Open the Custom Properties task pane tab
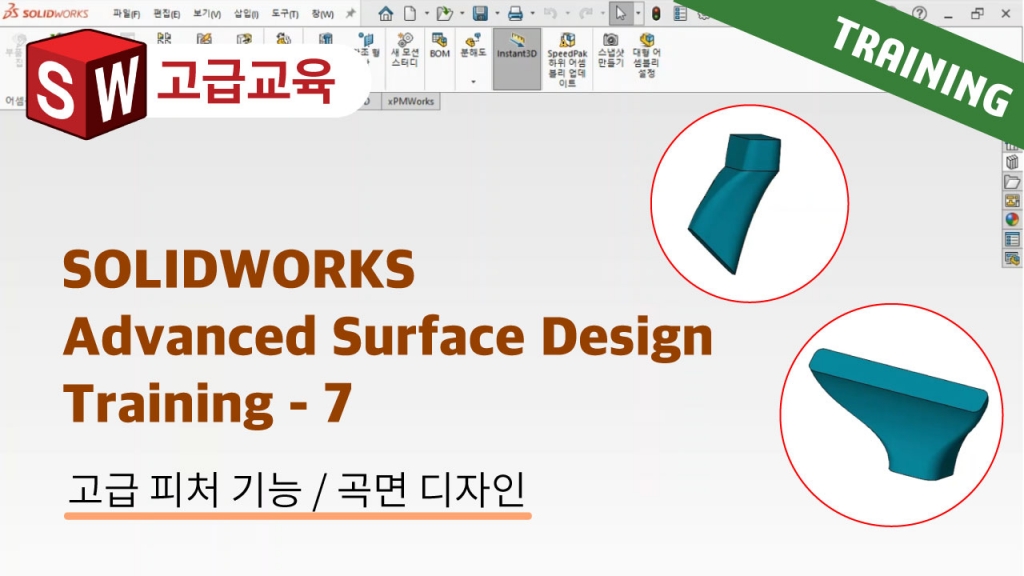 1012,239
